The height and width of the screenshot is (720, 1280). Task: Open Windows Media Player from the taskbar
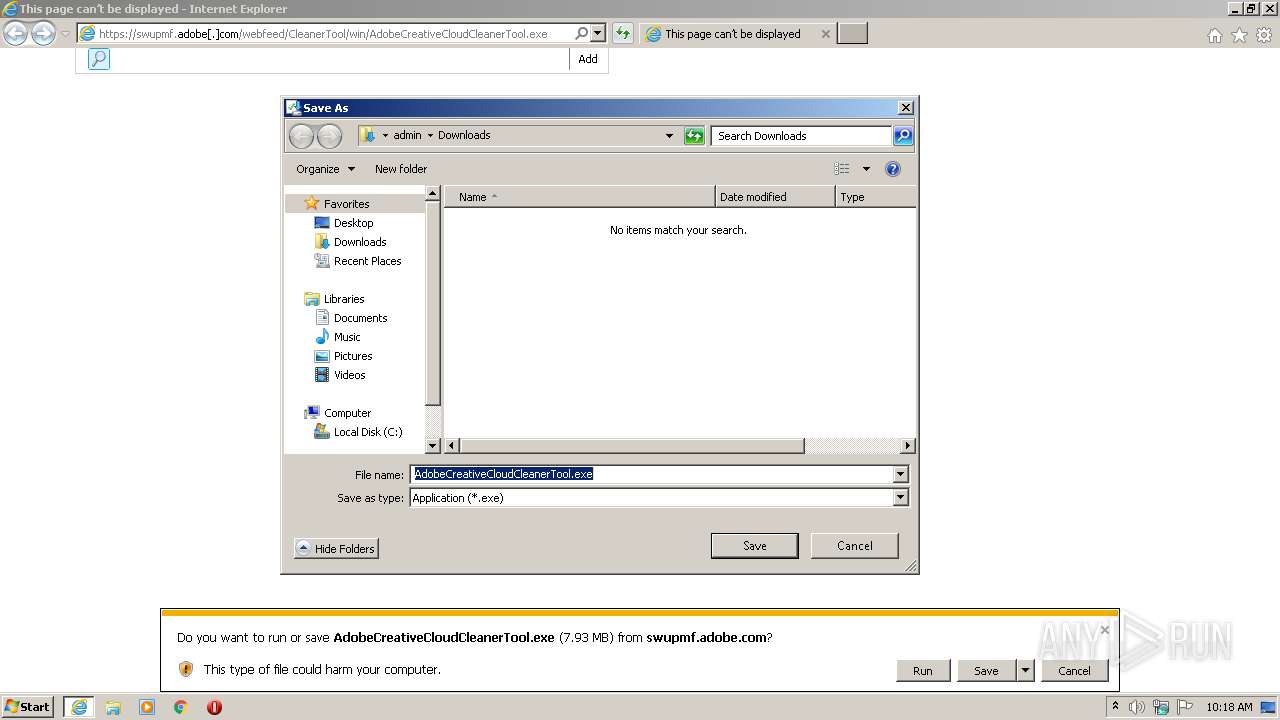[147, 707]
